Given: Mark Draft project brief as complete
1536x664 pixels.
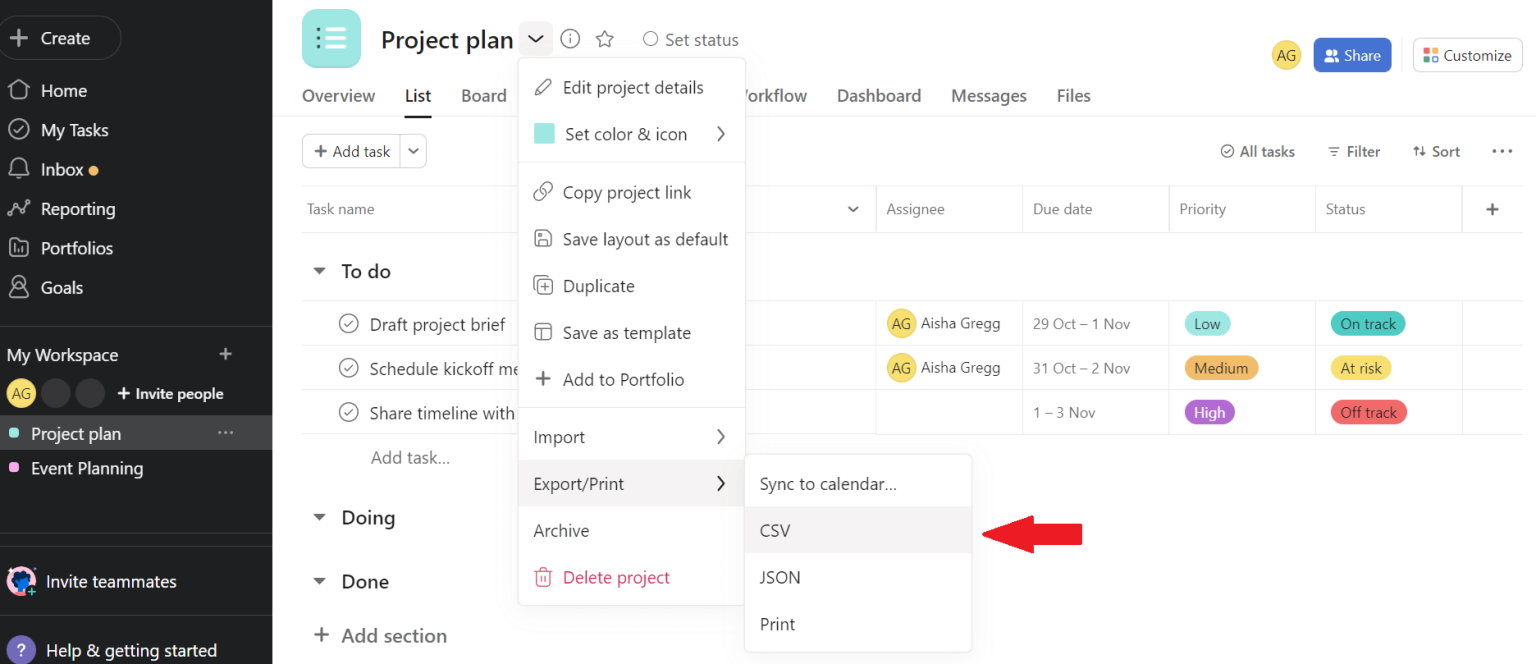Looking at the screenshot, I should (x=348, y=323).
